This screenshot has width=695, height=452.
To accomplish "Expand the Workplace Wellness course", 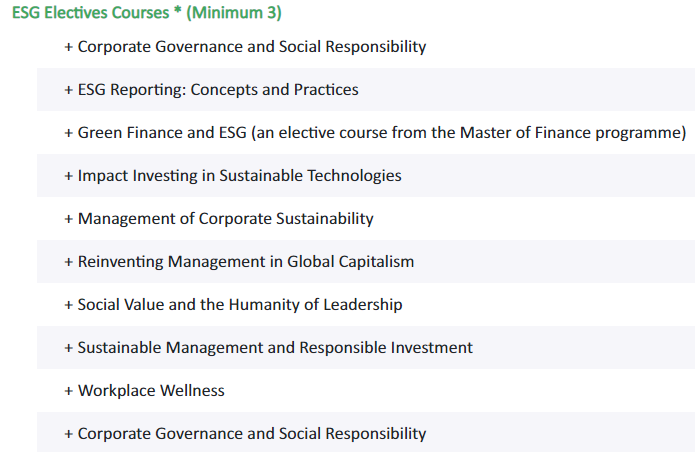I will tap(366, 390).
